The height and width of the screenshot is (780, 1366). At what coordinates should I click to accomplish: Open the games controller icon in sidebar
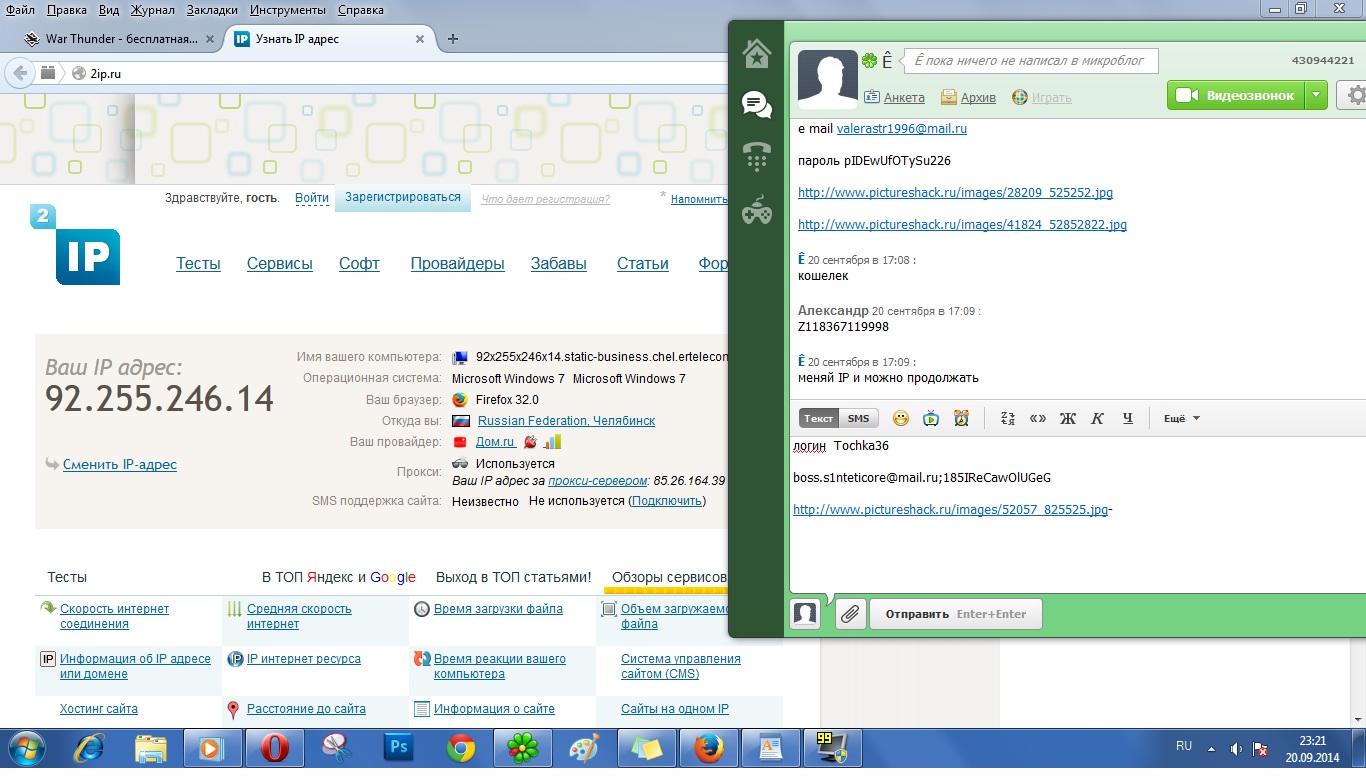[757, 208]
